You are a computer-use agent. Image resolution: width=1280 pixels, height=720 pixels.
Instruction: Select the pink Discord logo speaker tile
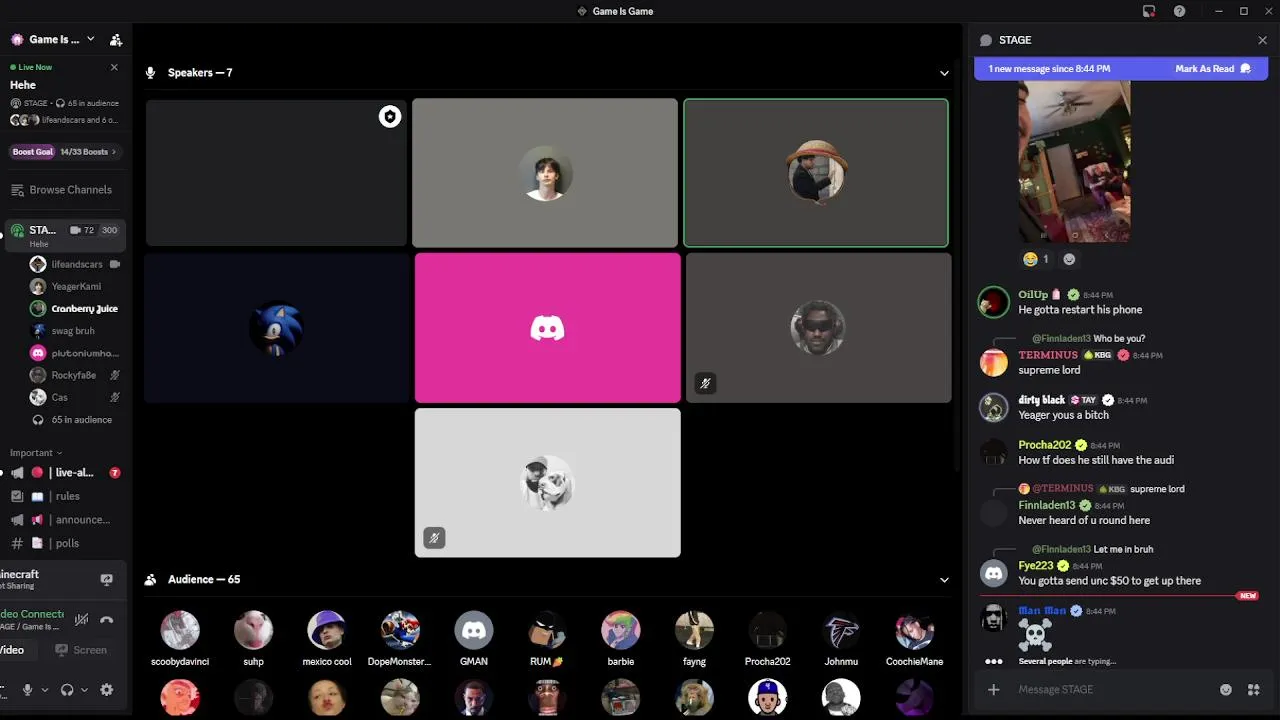click(x=548, y=328)
